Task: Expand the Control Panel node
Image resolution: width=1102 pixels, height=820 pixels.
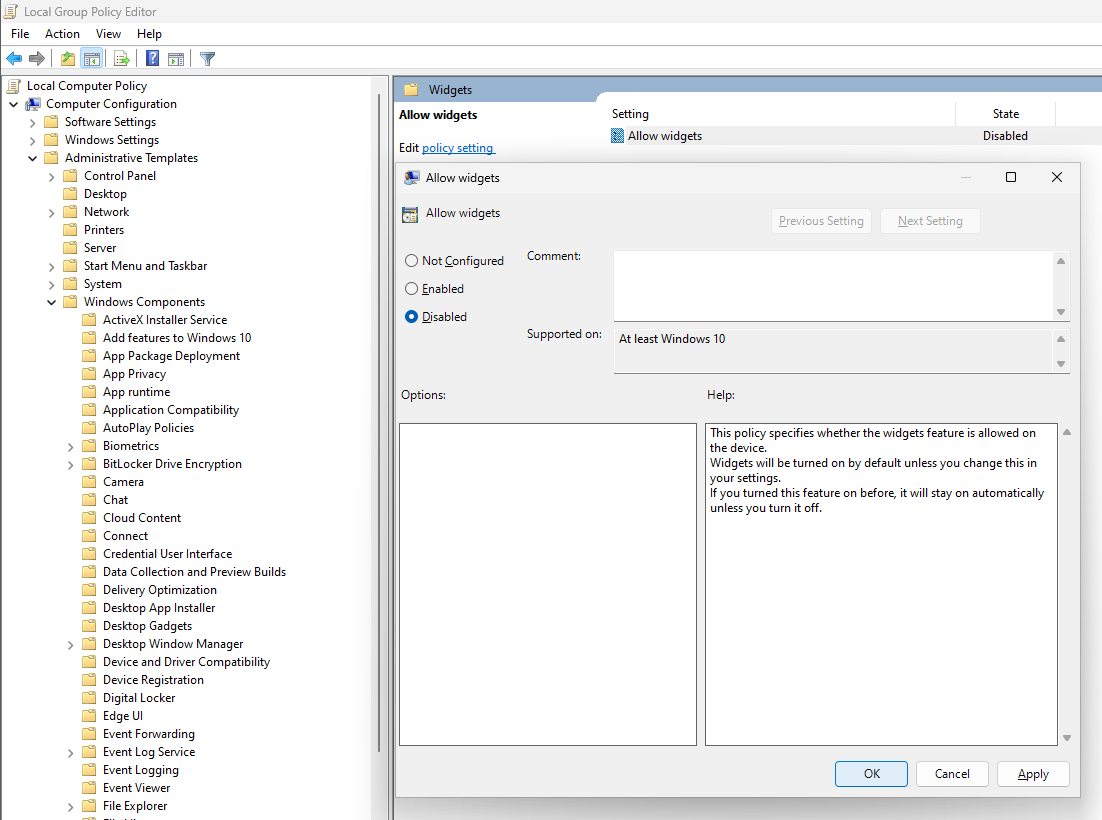Action: pos(51,176)
